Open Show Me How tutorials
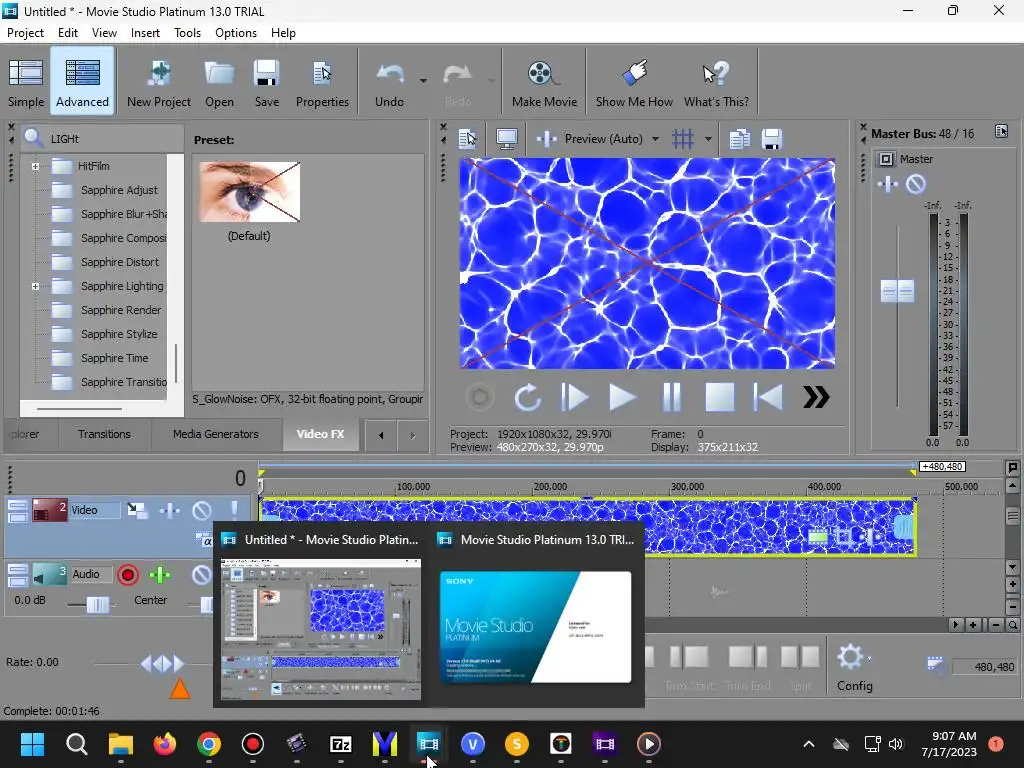The width and height of the screenshot is (1024, 768). [x=633, y=82]
